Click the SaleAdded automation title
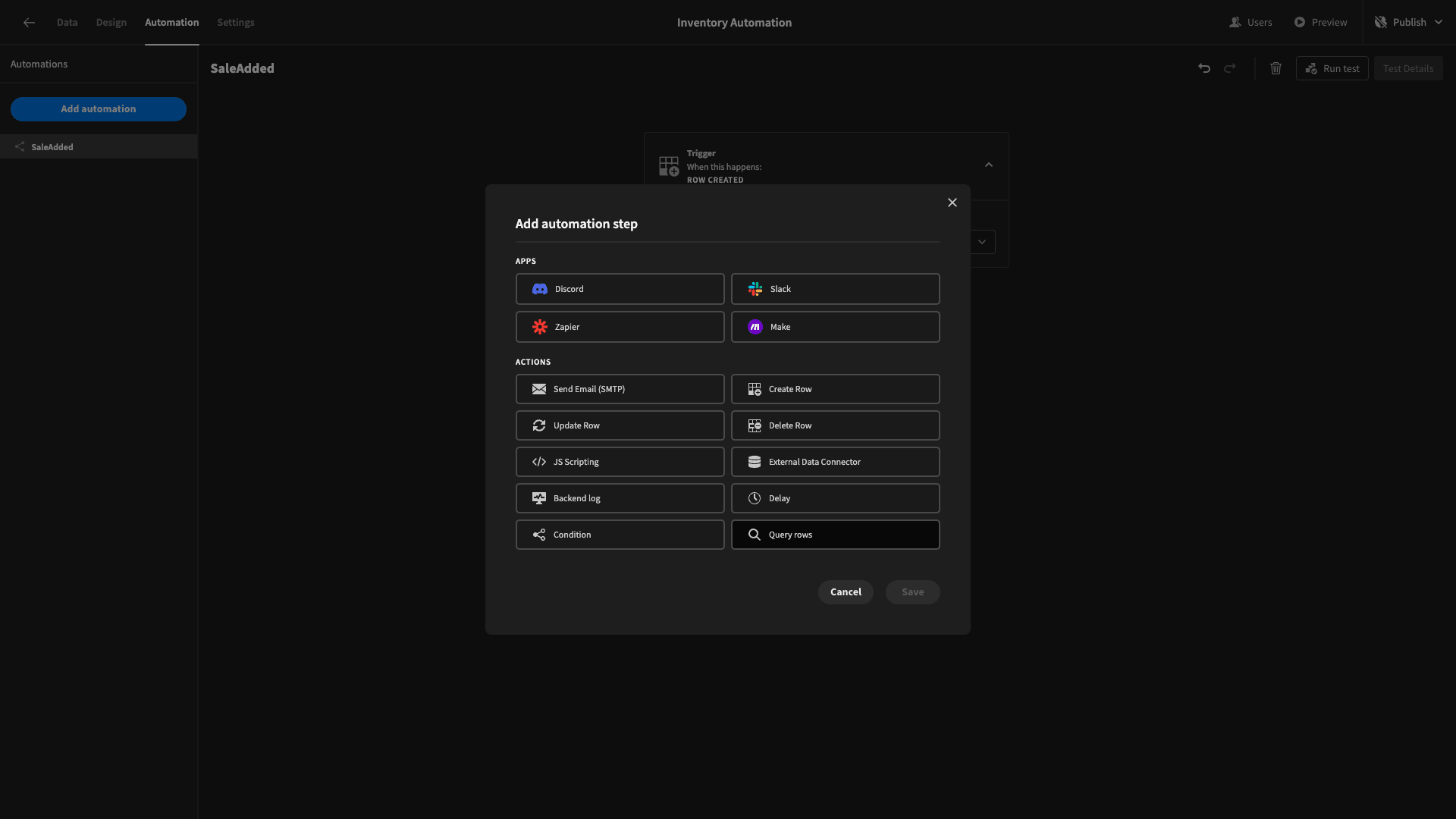The image size is (1456, 819). click(x=243, y=68)
